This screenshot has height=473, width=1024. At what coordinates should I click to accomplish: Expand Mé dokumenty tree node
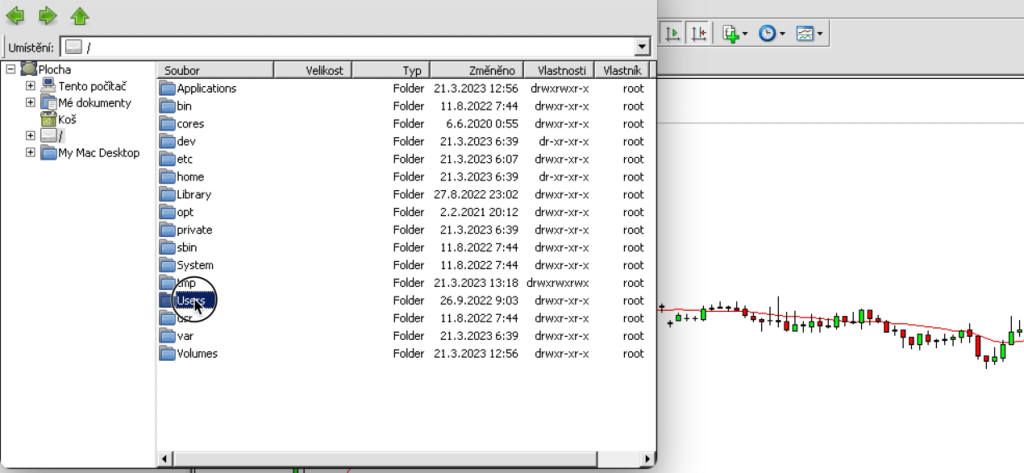pos(30,103)
